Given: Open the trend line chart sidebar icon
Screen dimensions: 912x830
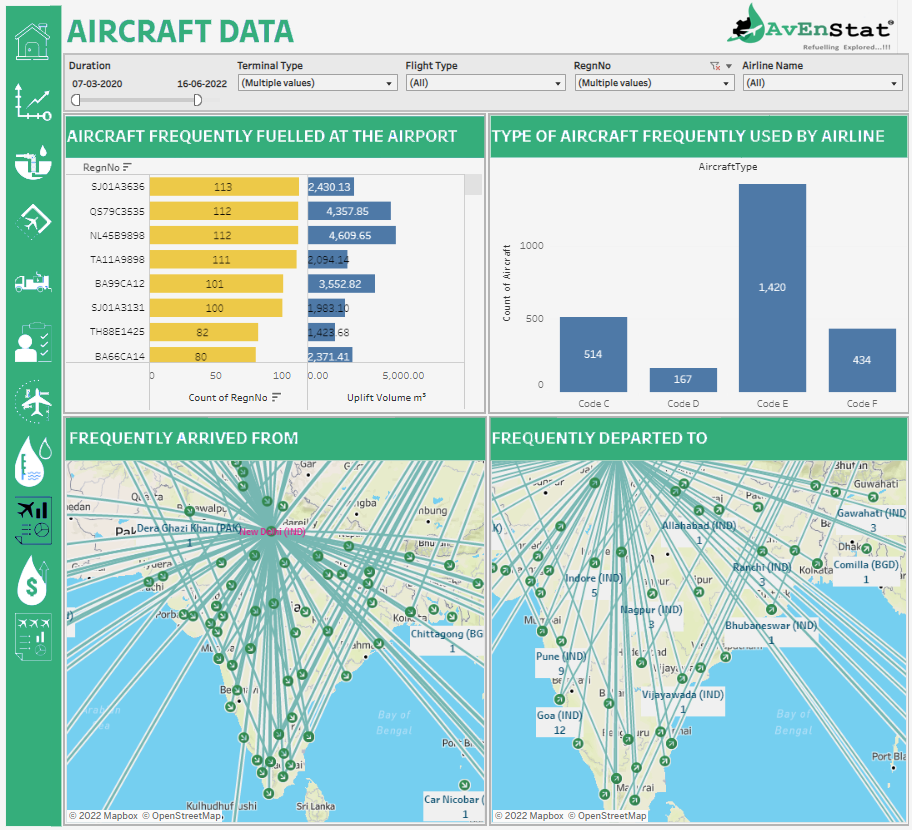Looking at the screenshot, I should (32, 101).
